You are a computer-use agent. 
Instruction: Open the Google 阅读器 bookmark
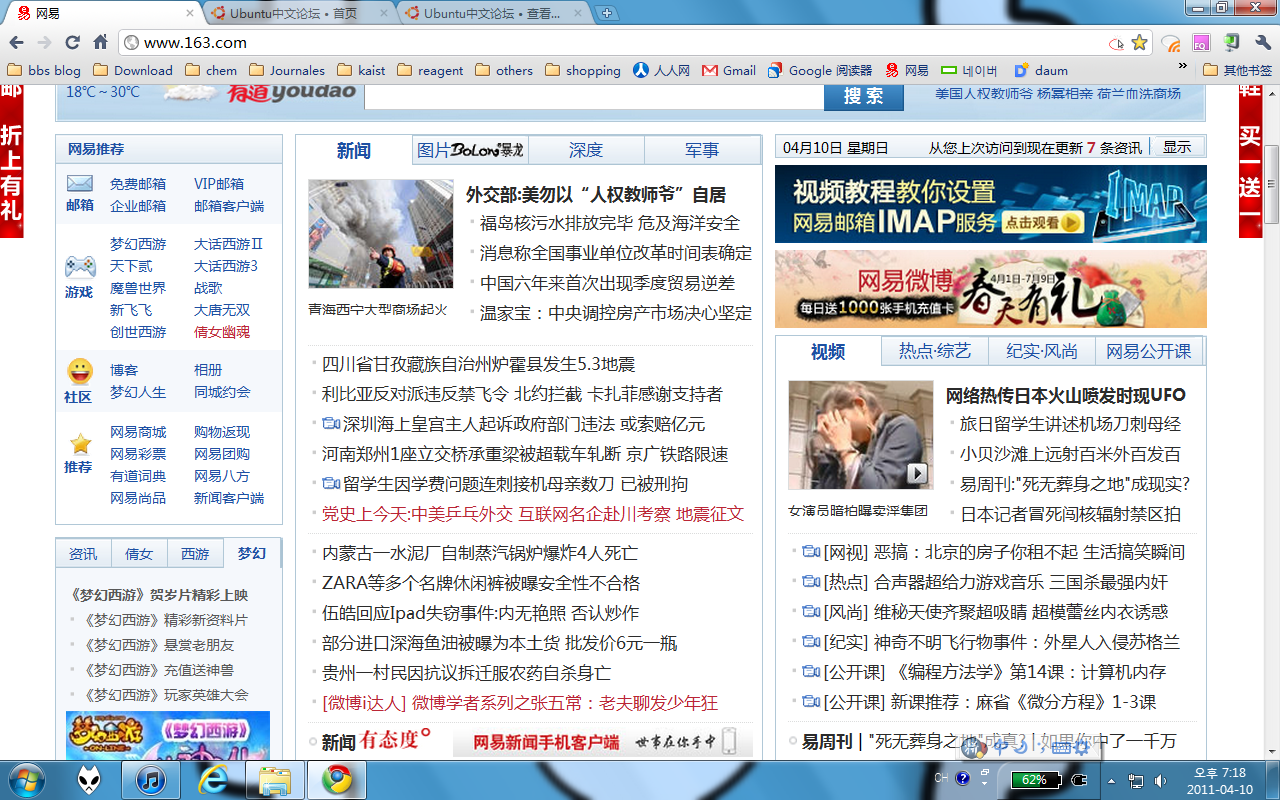click(820, 70)
